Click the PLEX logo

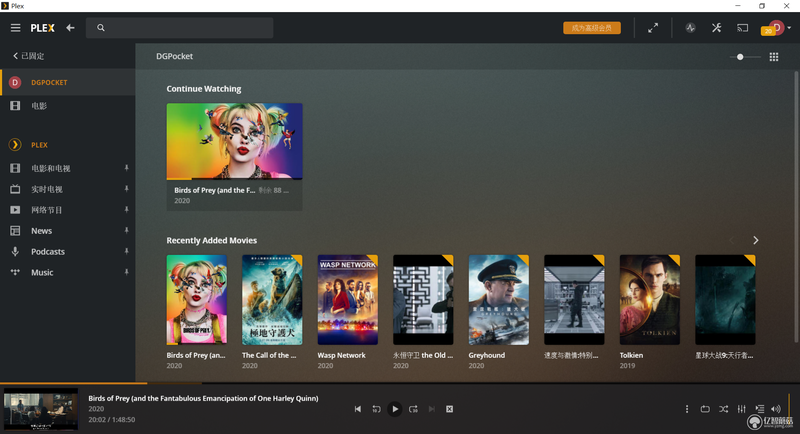pos(42,28)
